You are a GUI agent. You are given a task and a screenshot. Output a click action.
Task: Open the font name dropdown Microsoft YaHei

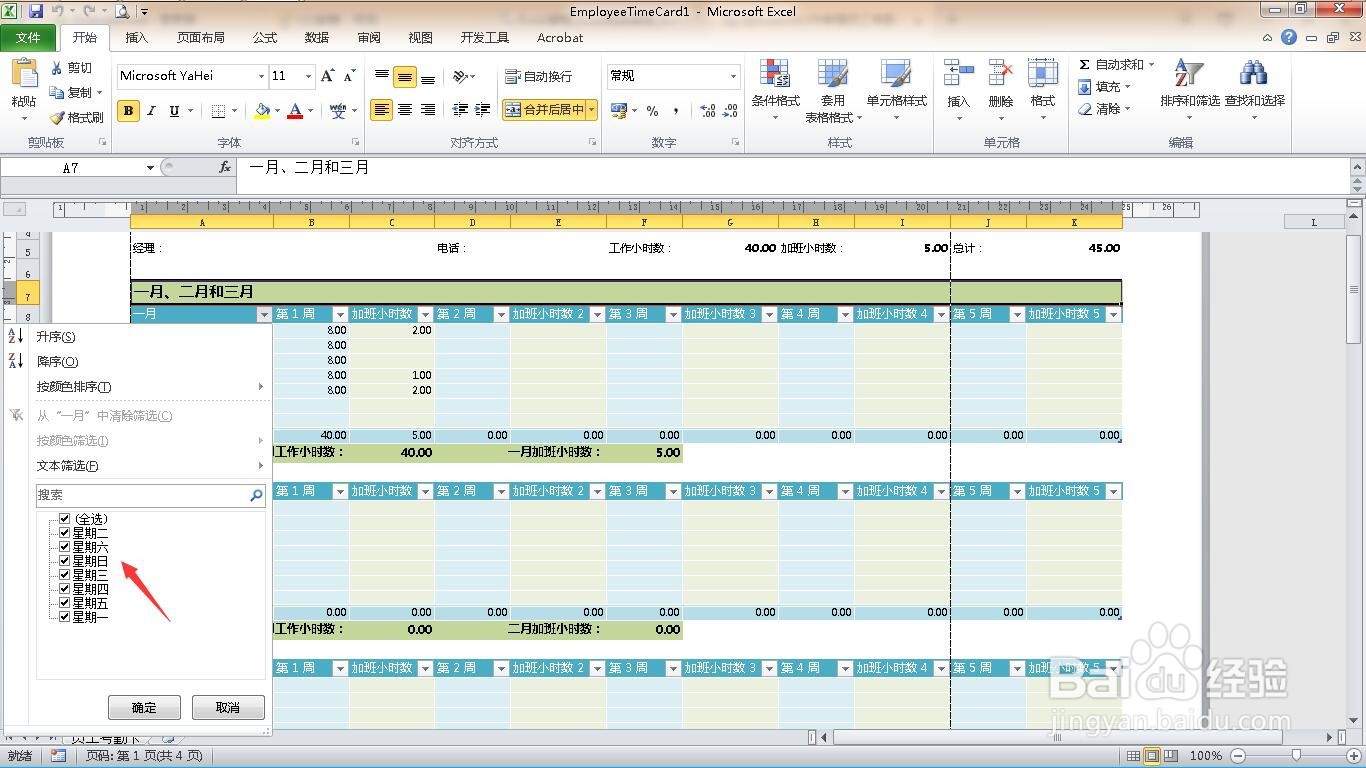pos(261,77)
